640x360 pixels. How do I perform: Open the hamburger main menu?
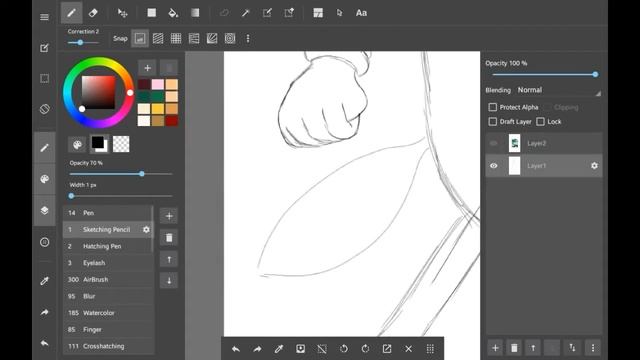[44, 17]
